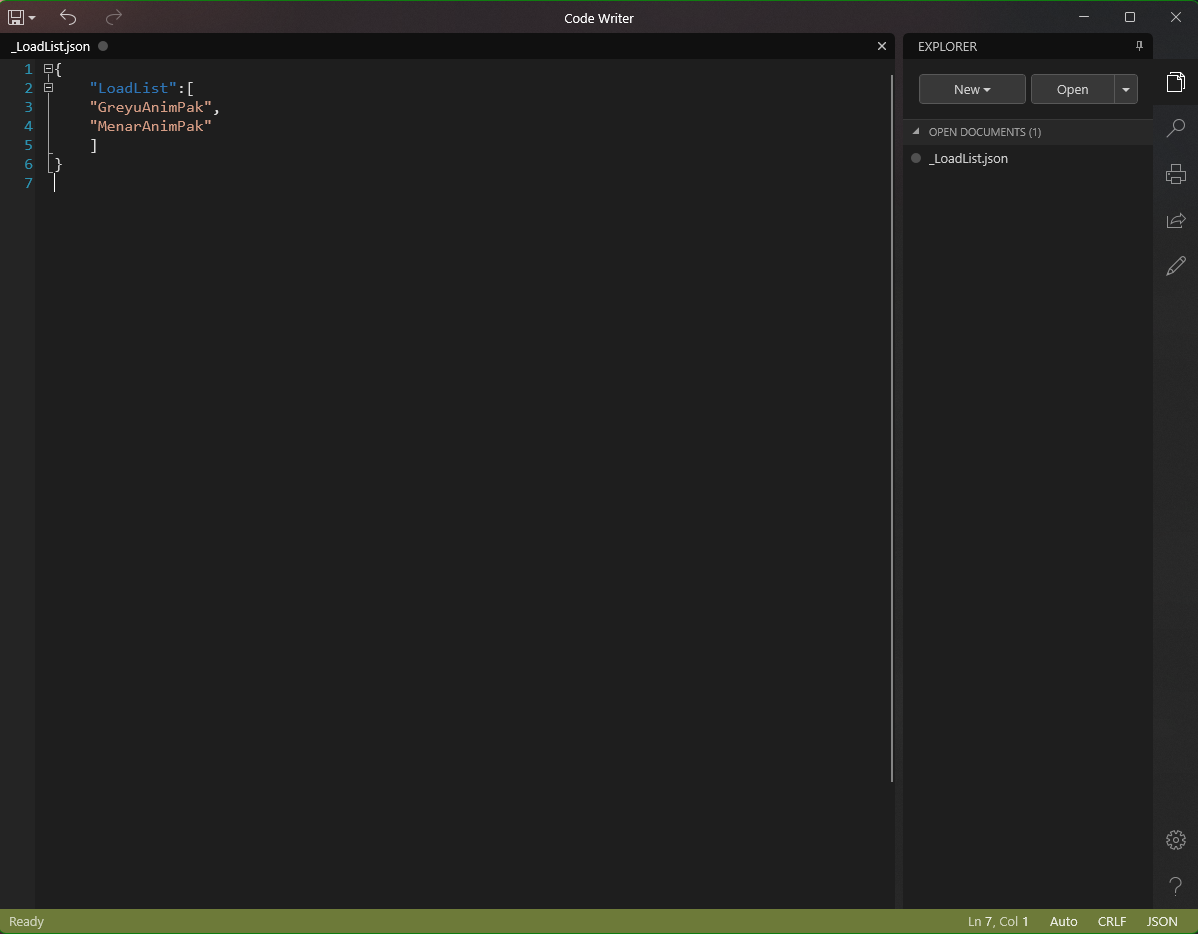
Task: Click the "MenarAnimPak" string on line 4
Action: point(151,126)
